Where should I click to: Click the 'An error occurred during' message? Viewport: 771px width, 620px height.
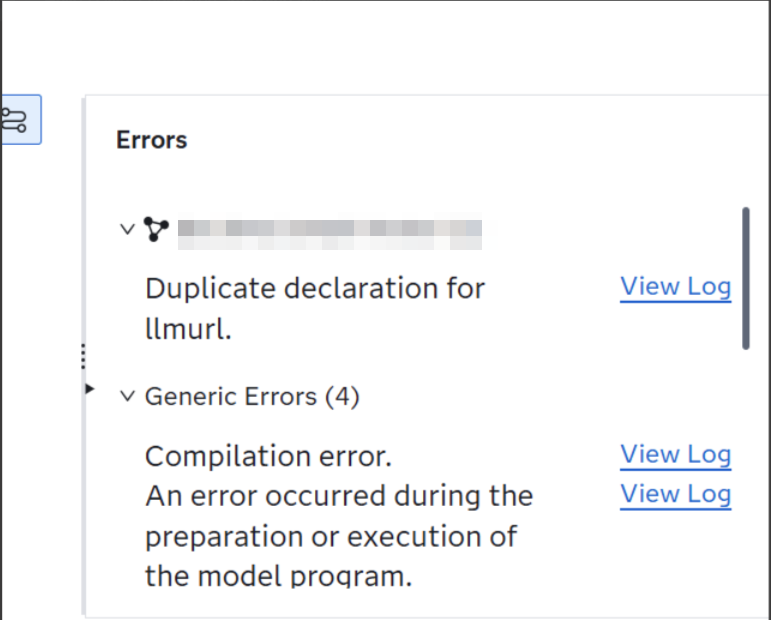pyautogui.click(x=338, y=496)
